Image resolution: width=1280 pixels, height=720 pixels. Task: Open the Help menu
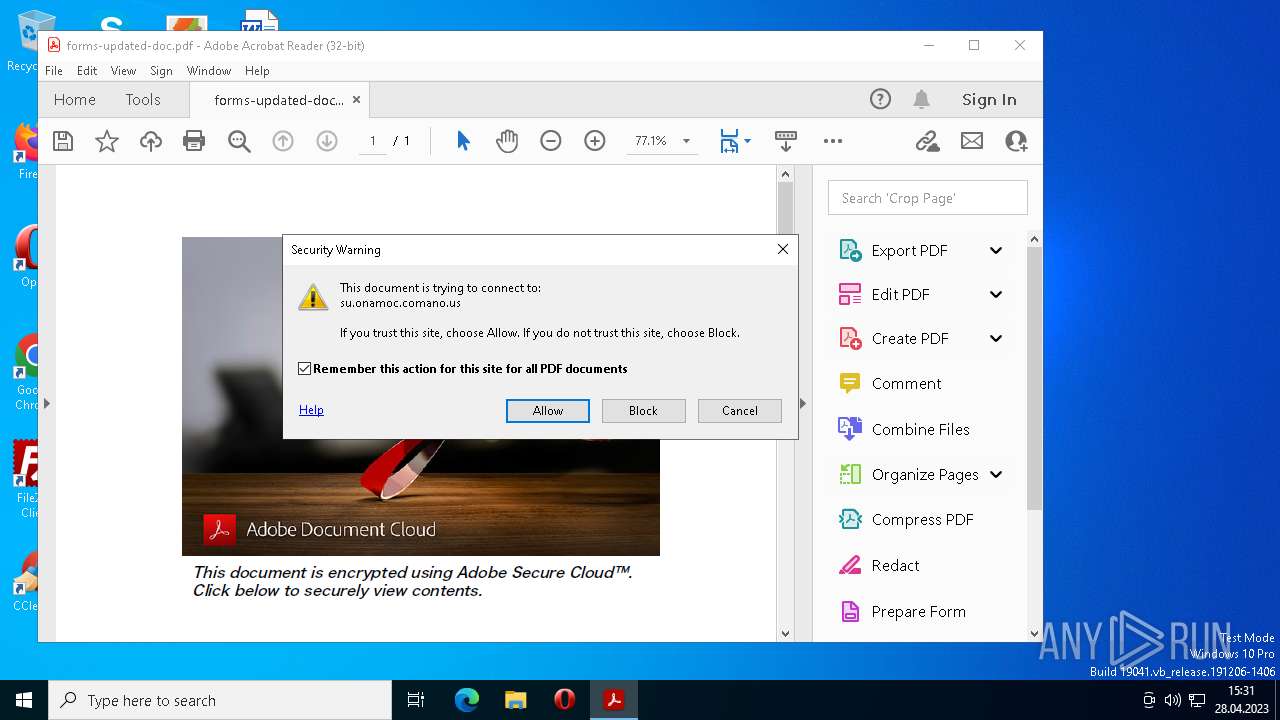point(257,71)
